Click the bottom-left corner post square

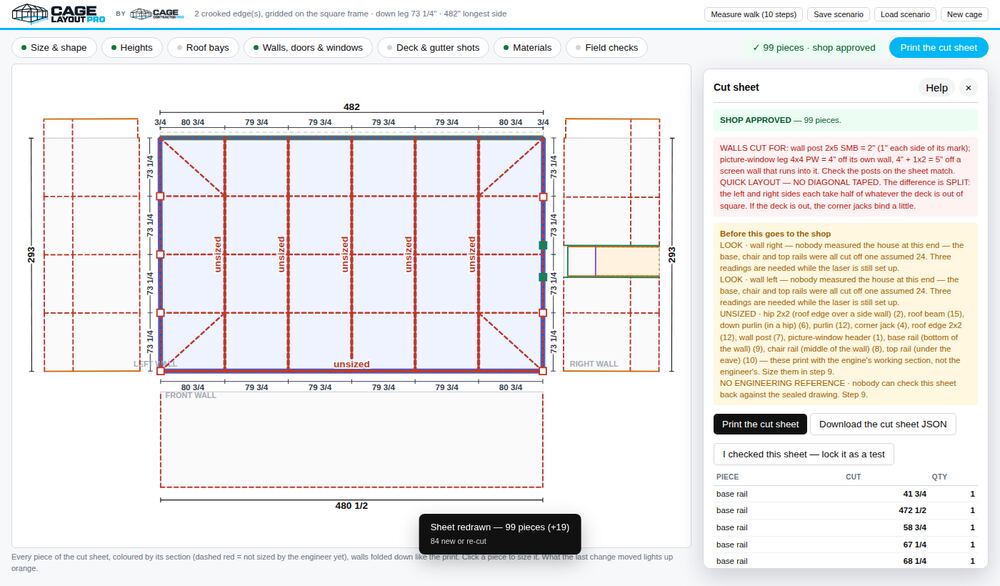coord(160,370)
